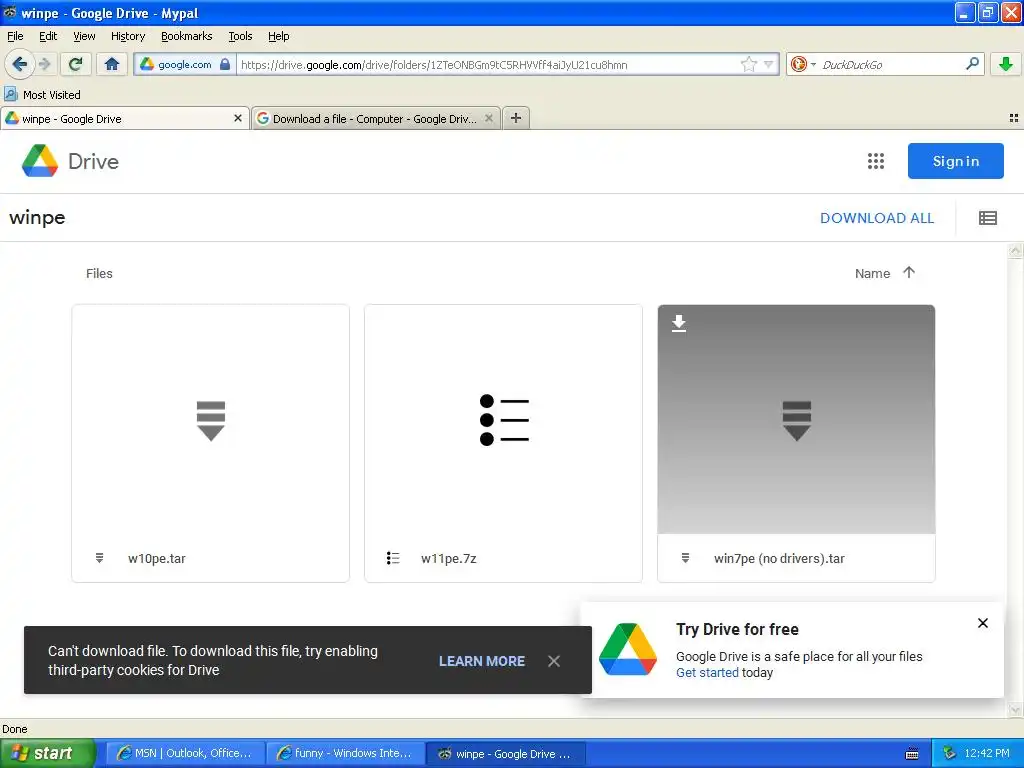Click the winpe - Google Drive taskbar button
This screenshot has width=1024, height=768.
(505, 754)
